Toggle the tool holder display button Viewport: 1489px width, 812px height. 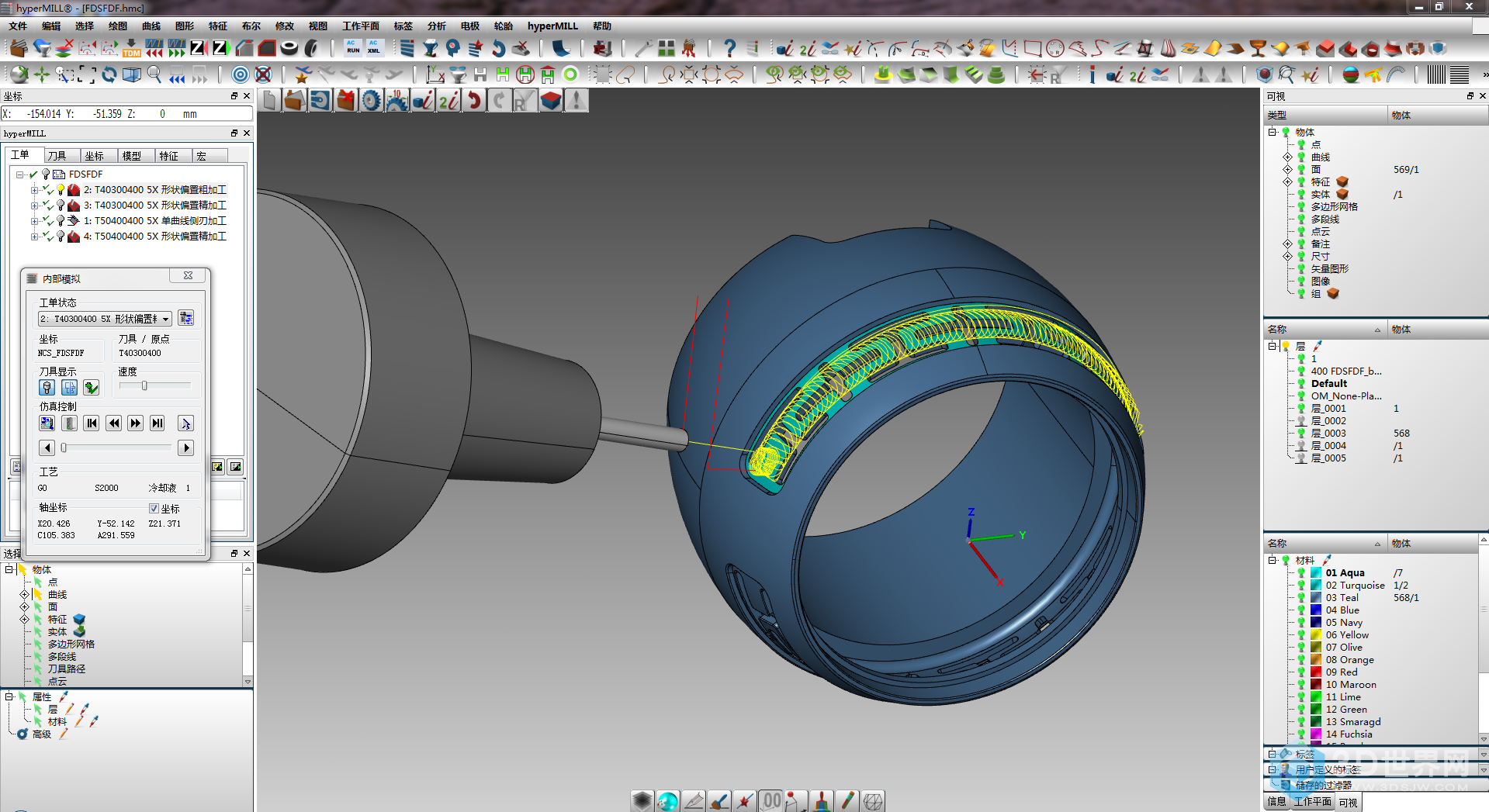(x=69, y=387)
